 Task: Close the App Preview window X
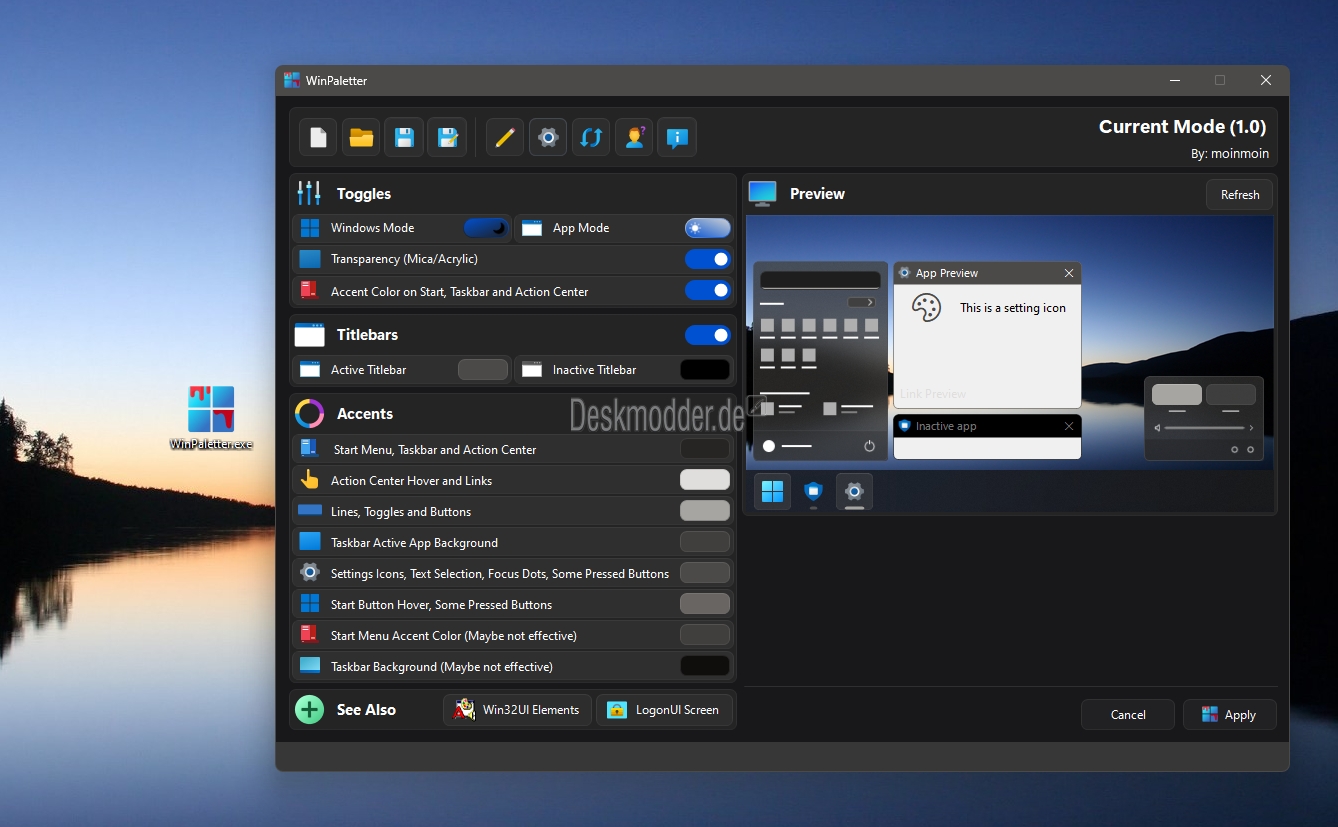tap(1069, 273)
